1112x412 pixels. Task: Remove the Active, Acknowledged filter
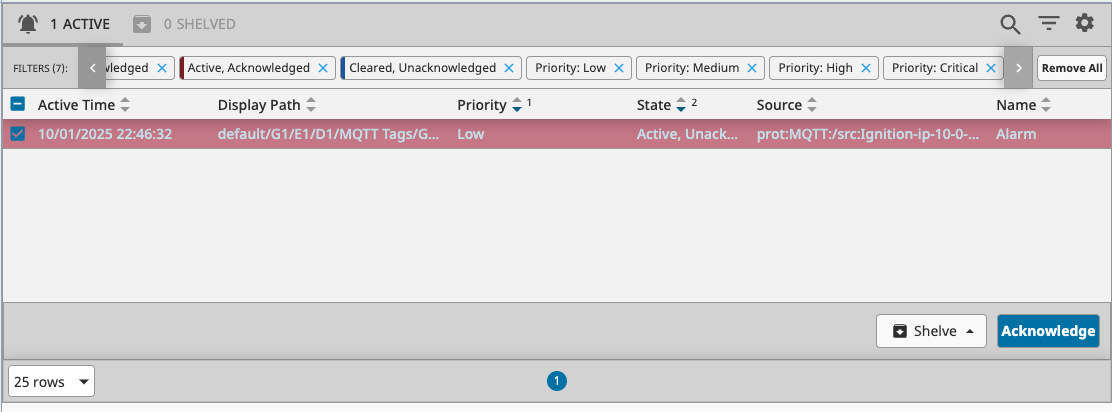click(323, 68)
